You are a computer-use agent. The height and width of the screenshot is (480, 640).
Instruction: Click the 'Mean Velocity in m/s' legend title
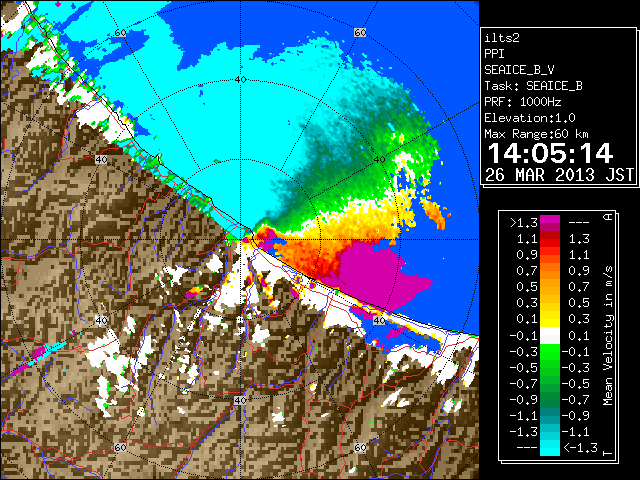(x=608, y=336)
